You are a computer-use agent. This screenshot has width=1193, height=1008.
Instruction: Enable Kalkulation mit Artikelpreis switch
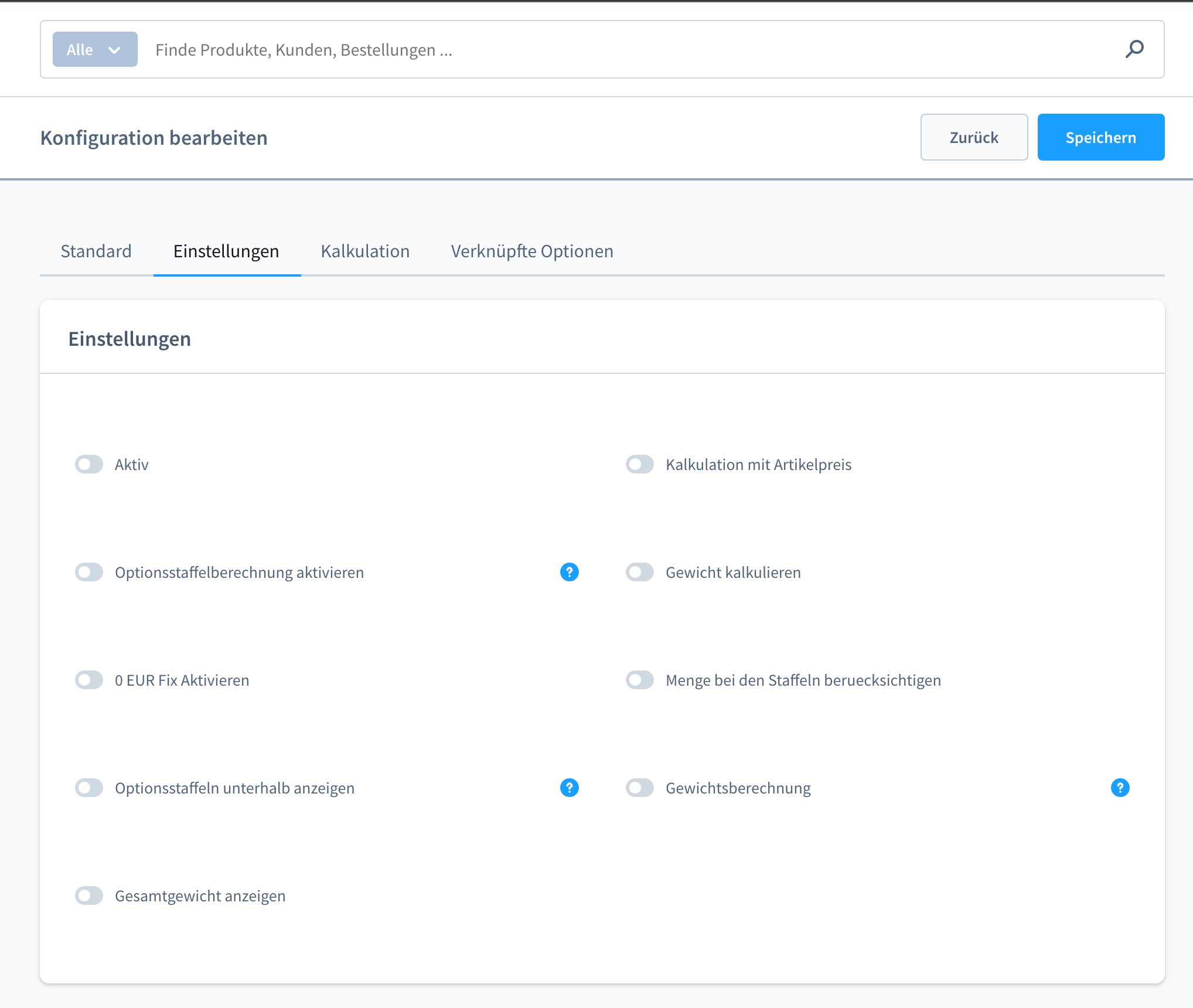pos(640,464)
